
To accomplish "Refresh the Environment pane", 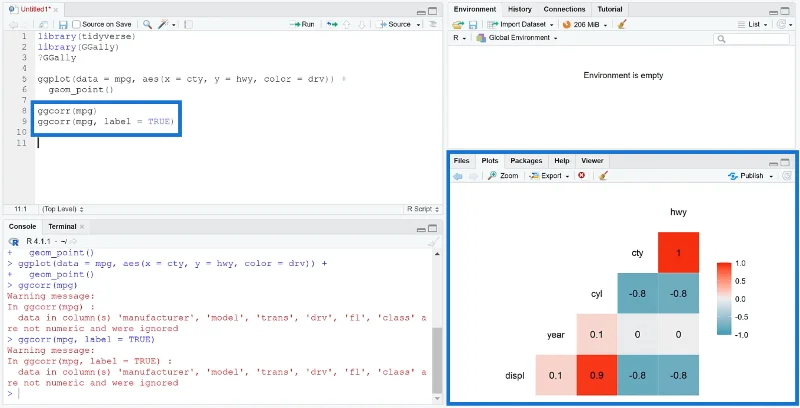I will 782,24.
